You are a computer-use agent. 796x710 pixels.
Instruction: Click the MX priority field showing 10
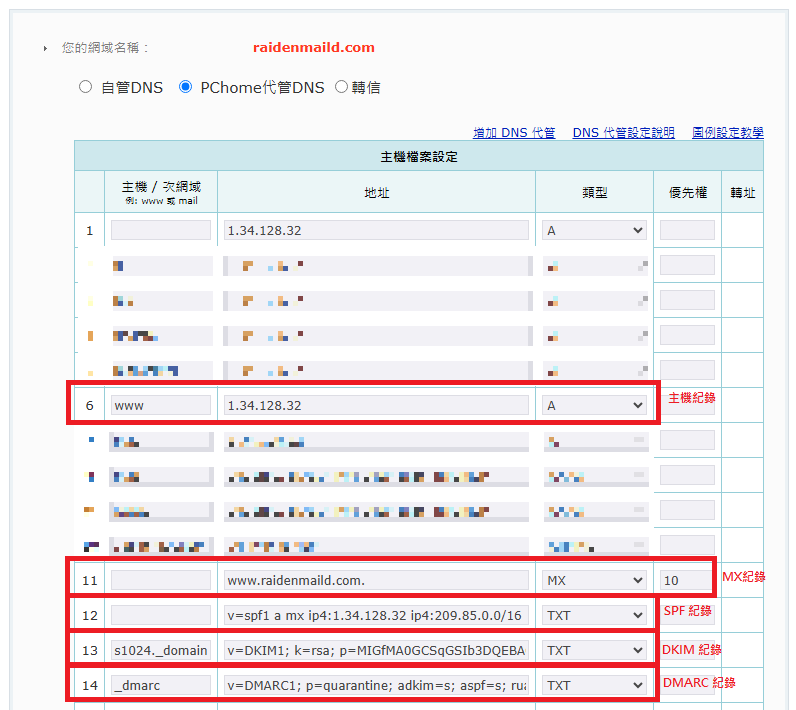[x=687, y=580]
